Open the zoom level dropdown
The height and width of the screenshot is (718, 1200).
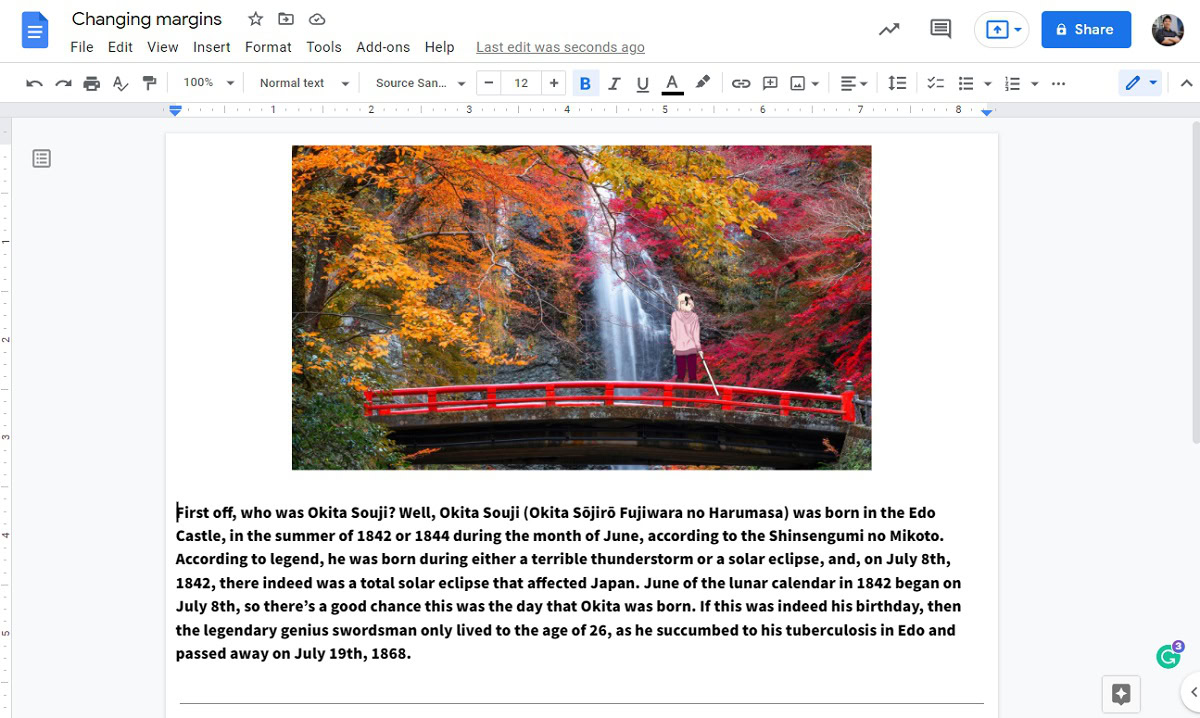coord(208,83)
